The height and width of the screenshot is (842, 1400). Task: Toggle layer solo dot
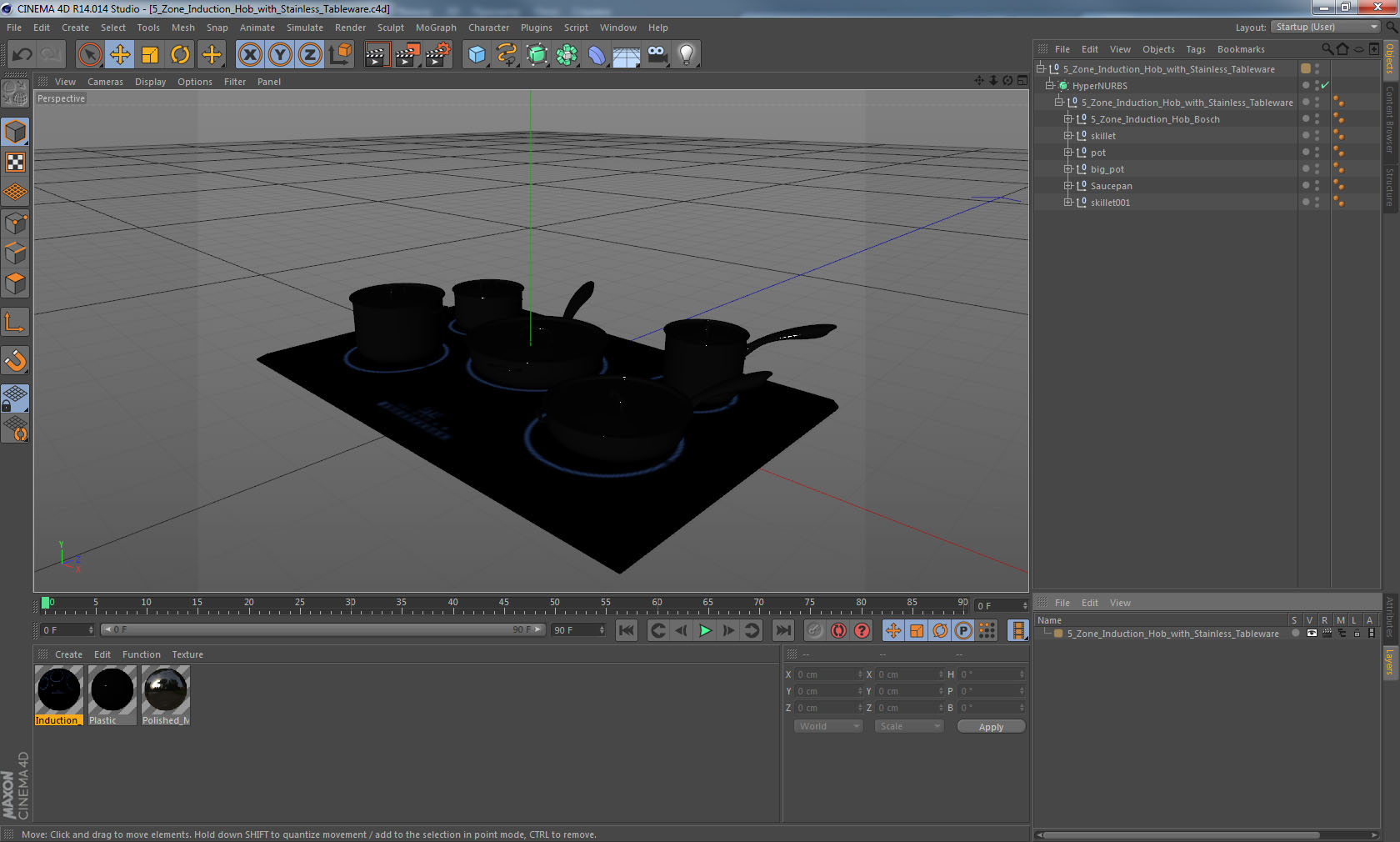[1295, 634]
